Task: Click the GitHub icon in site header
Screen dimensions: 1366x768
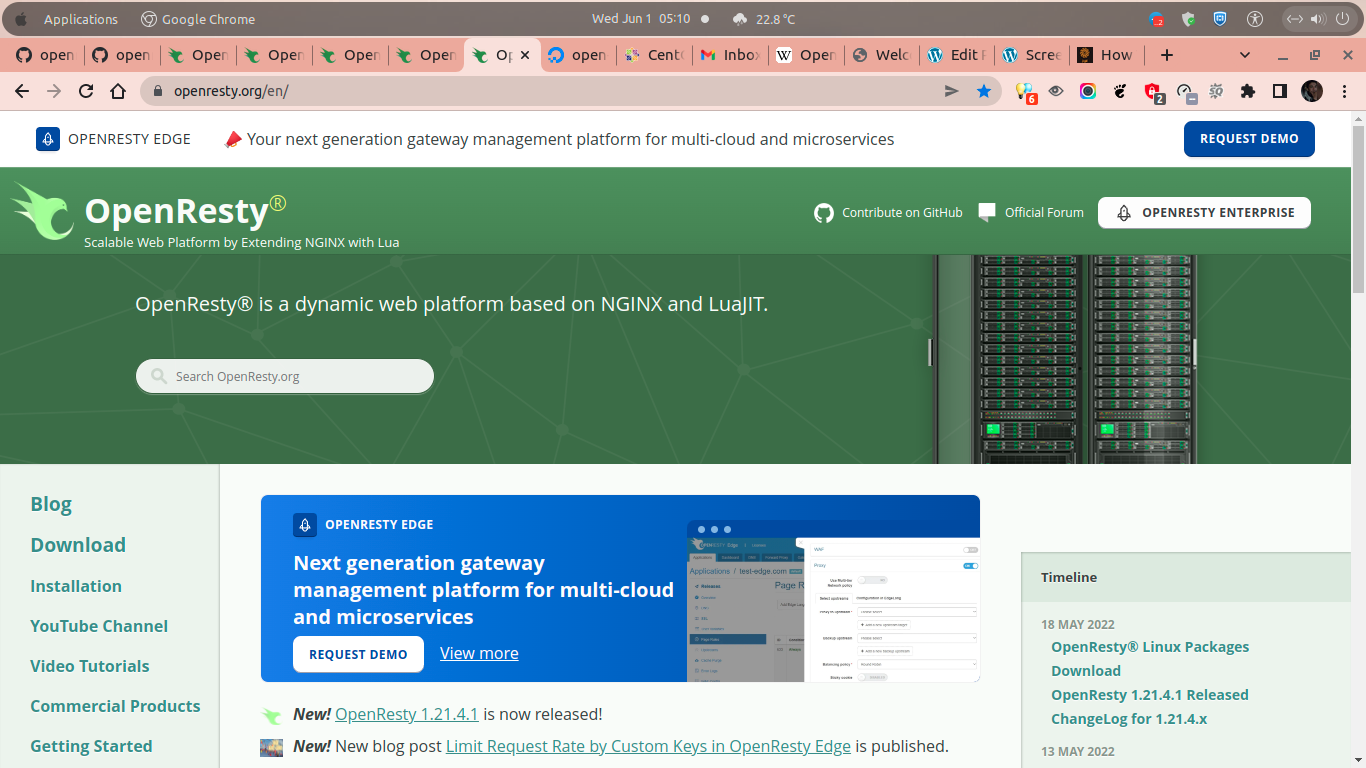Action: pyautogui.click(x=824, y=212)
